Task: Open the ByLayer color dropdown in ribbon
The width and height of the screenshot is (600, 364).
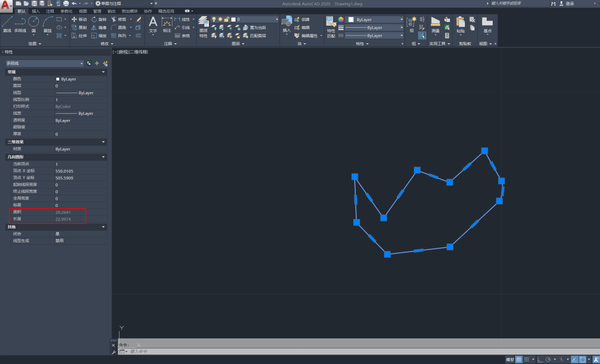Action: (x=375, y=19)
